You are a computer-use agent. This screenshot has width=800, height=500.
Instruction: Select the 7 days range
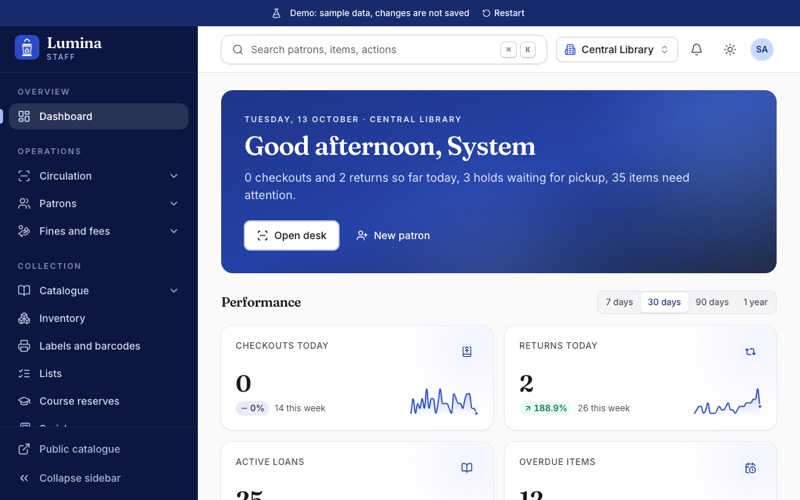[619, 302]
